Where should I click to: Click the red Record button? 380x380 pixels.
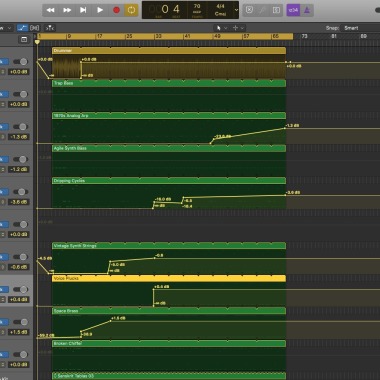(116, 10)
